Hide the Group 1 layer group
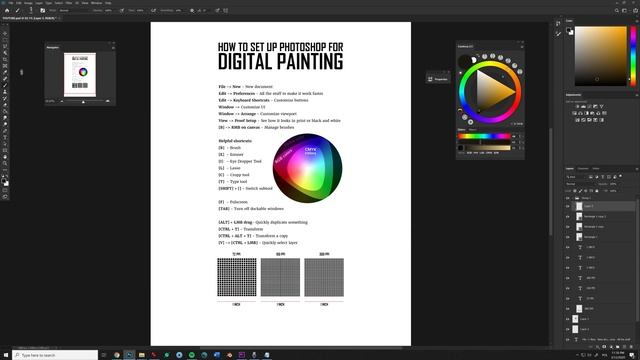640x360 pixels. [567, 198]
